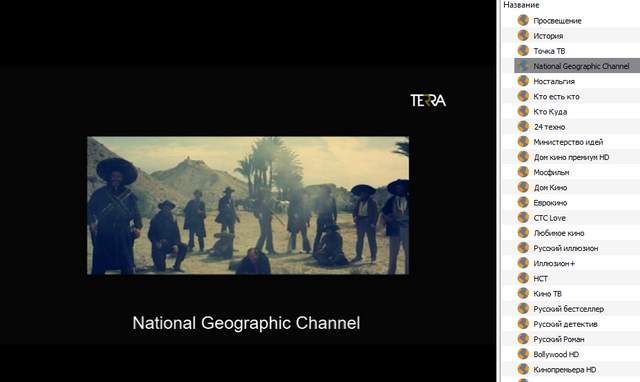This screenshot has width=640, height=382.
Task: Select the highlighted National Geographic Channel entry
Action: pyautogui.click(x=581, y=66)
